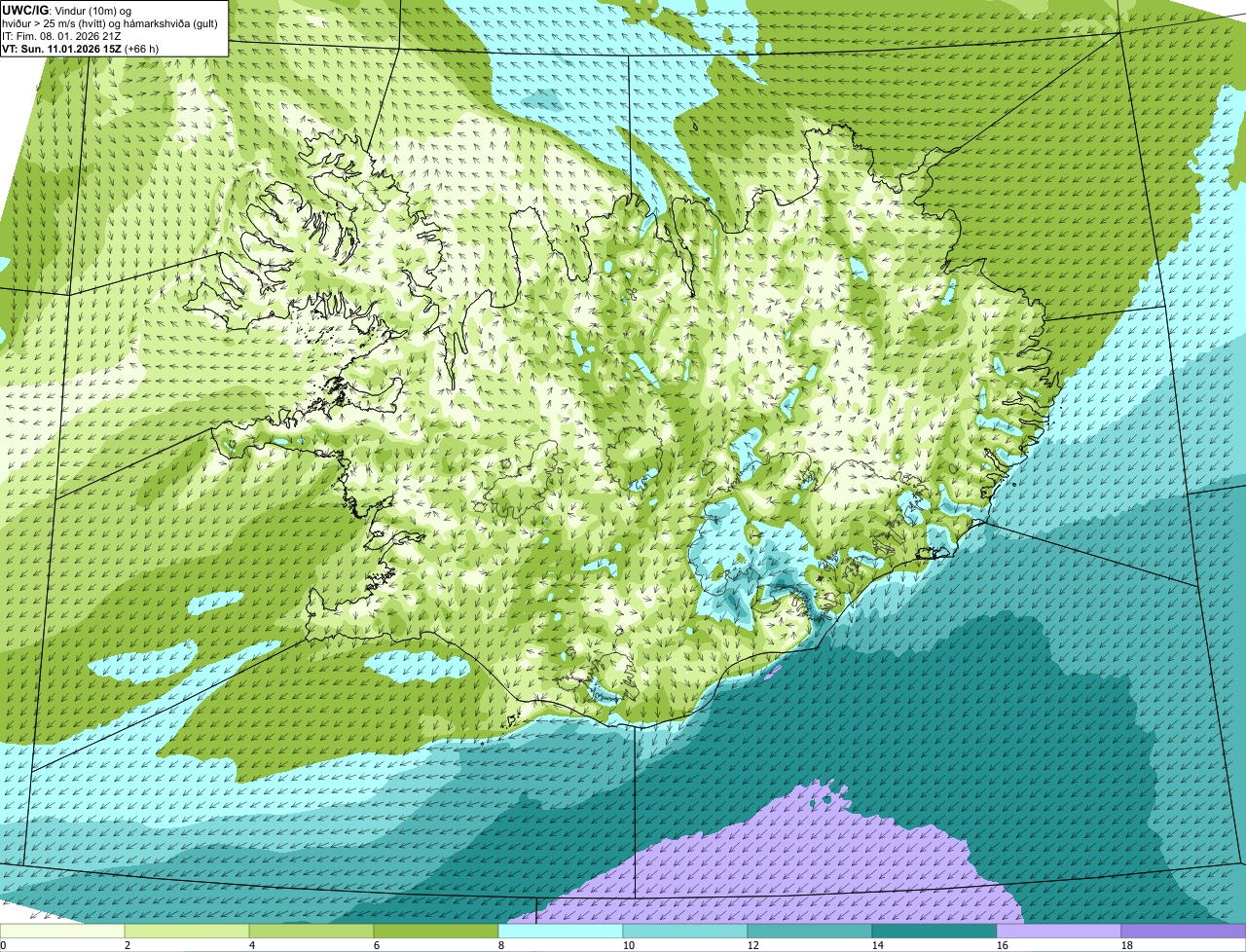This screenshot has width=1246, height=952.
Task: Click the 10–12 m/s turquoise legend swatch
Action: coord(685,931)
